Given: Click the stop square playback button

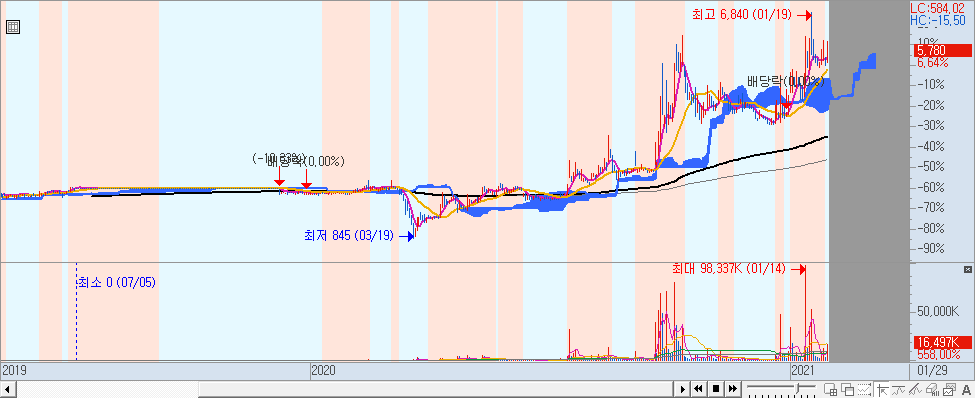Looking at the screenshot, I should tap(716, 389).
